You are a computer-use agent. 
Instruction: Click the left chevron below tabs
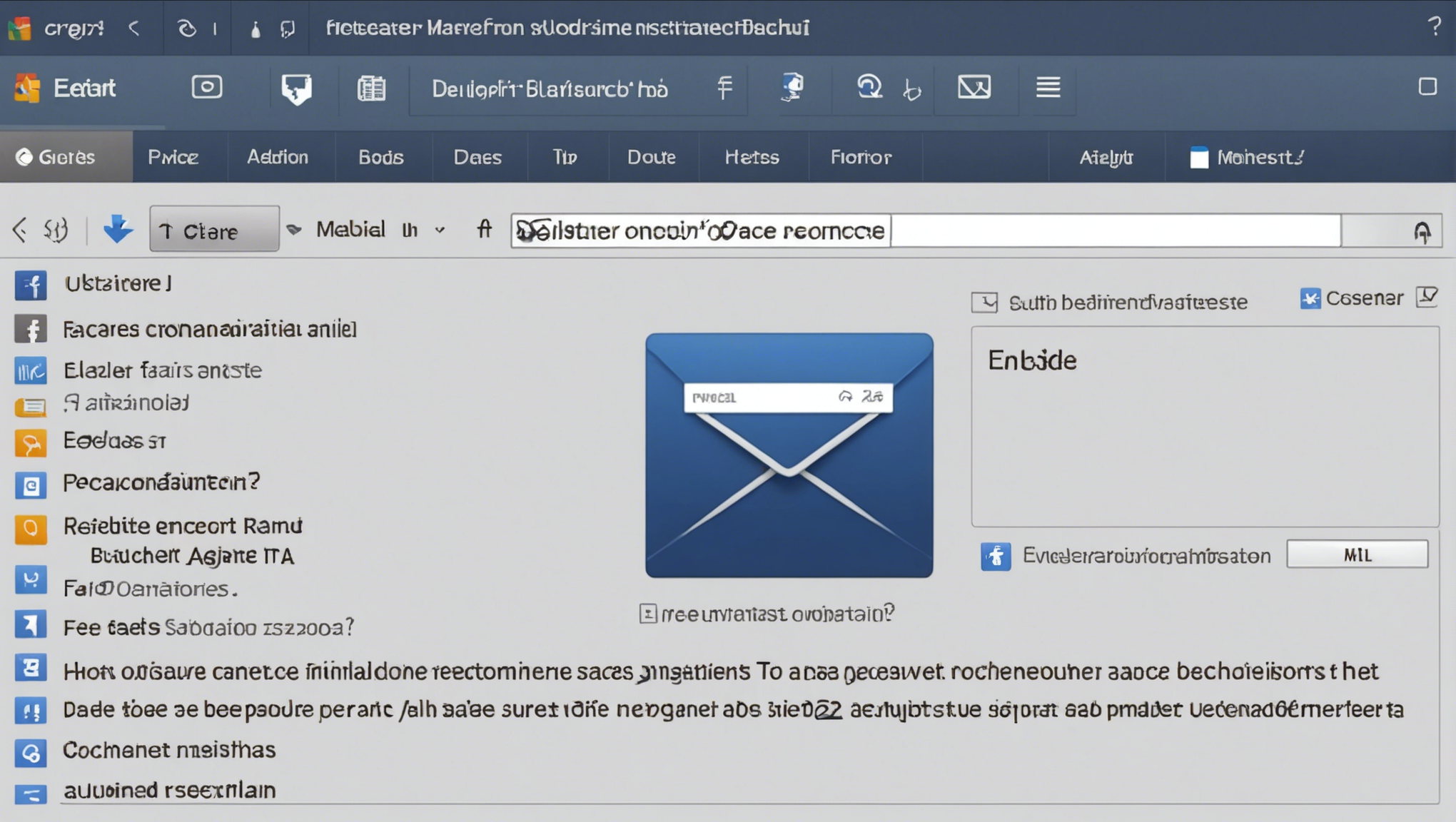point(20,230)
